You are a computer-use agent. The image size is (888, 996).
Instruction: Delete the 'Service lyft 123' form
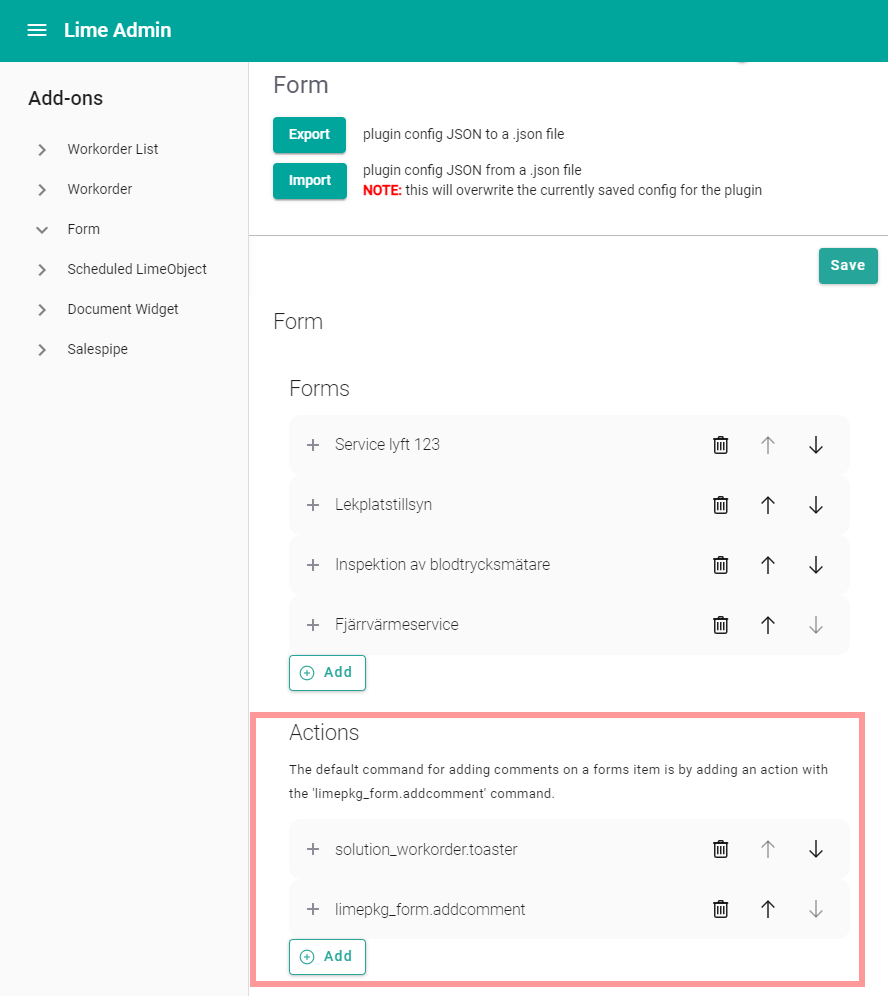pos(721,444)
